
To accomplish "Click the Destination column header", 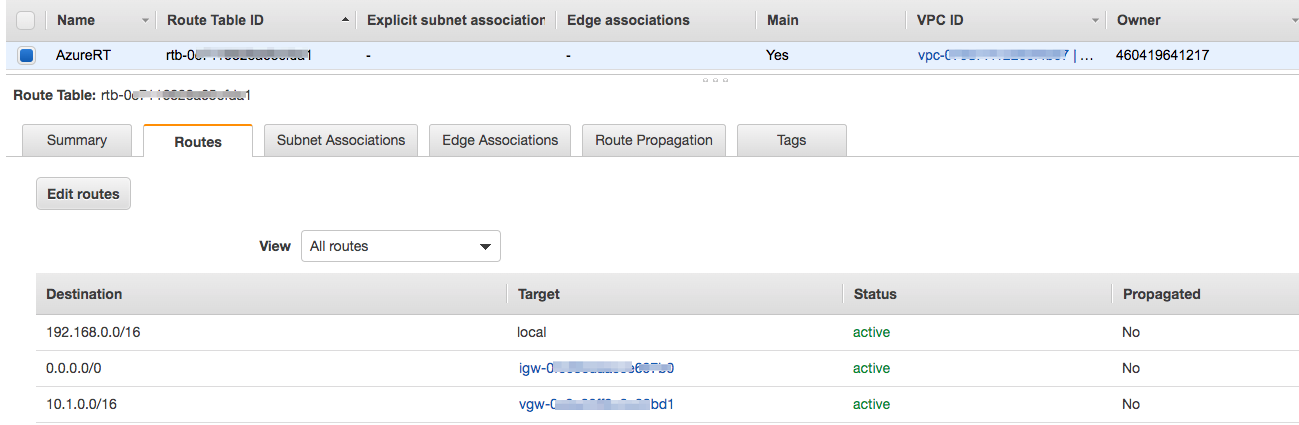I will 85,294.
